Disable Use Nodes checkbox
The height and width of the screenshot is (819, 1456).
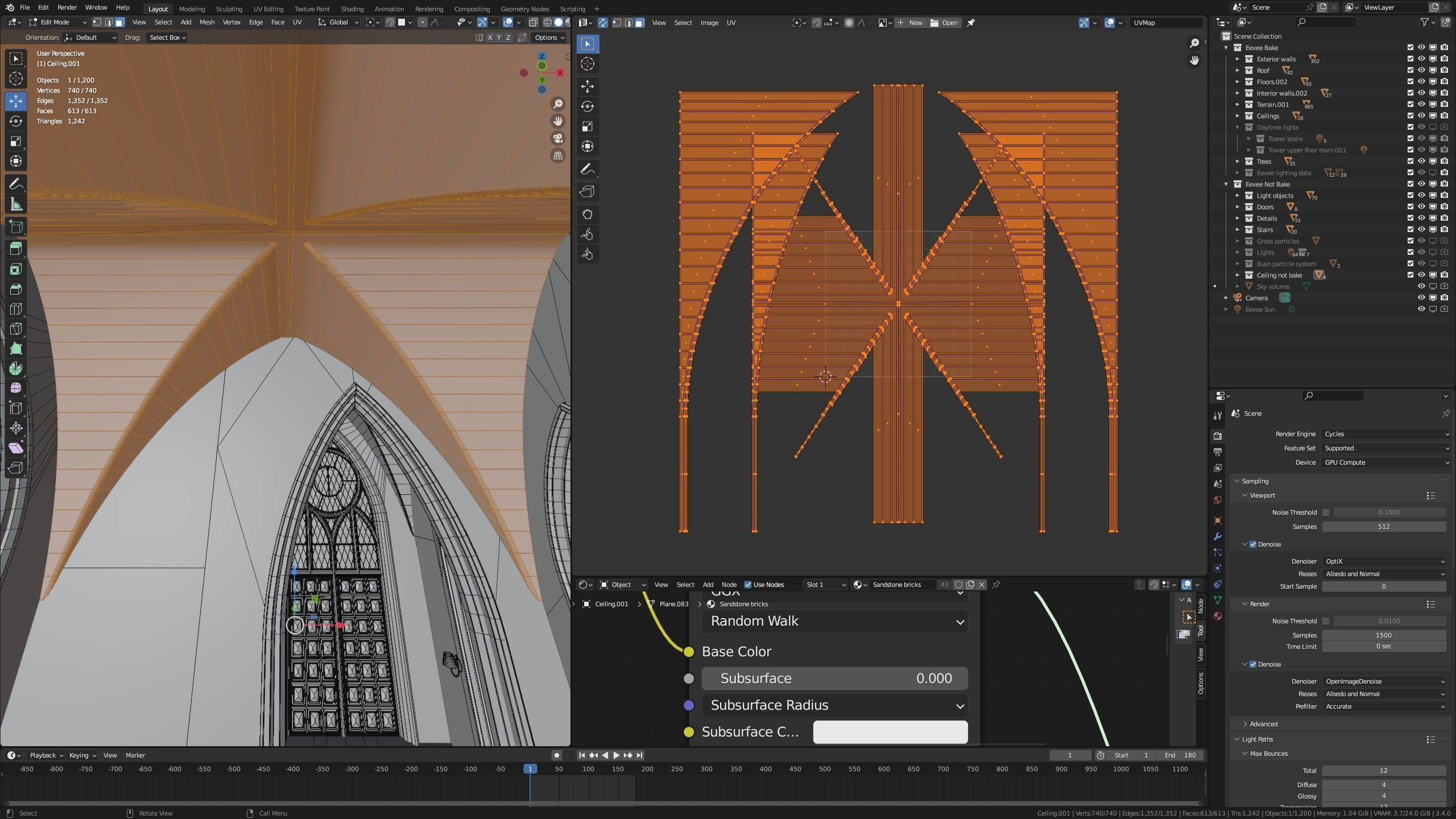coord(748,585)
